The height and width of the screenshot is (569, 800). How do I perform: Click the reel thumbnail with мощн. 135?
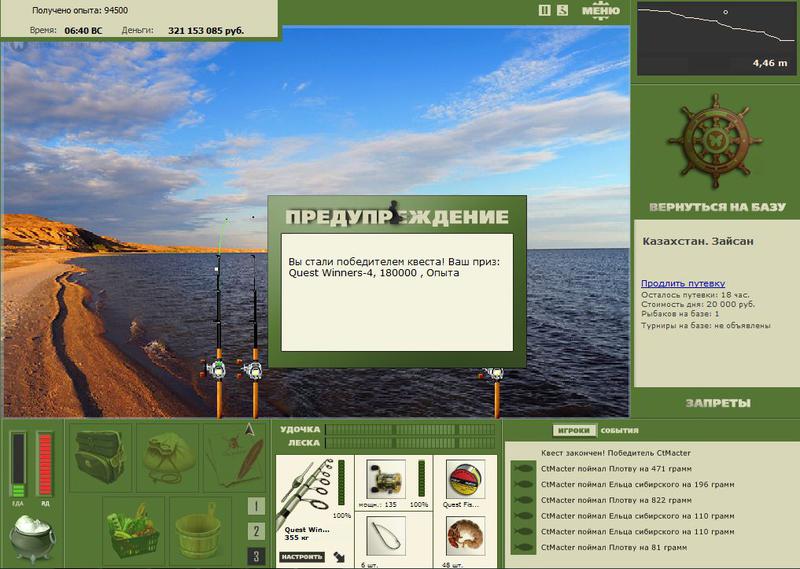coord(386,478)
